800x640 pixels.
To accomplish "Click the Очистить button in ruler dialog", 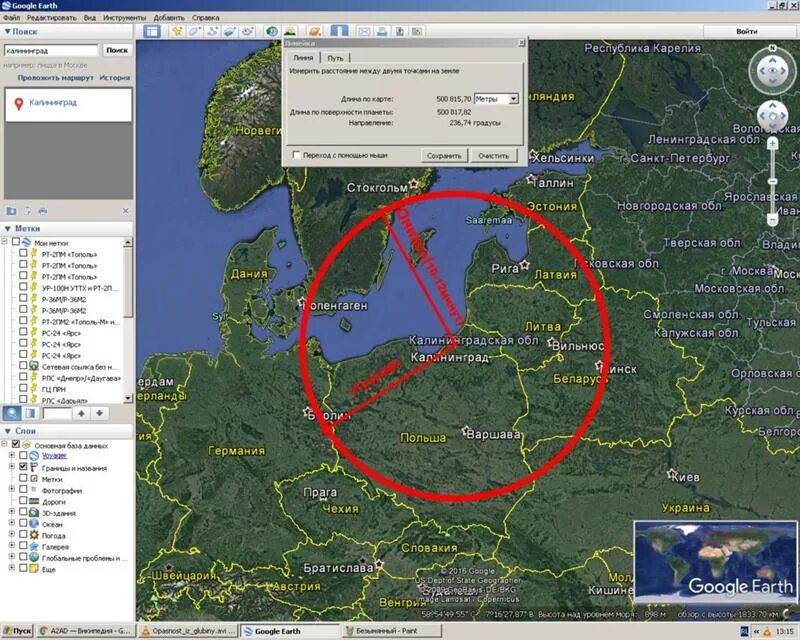I will pos(493,156).
